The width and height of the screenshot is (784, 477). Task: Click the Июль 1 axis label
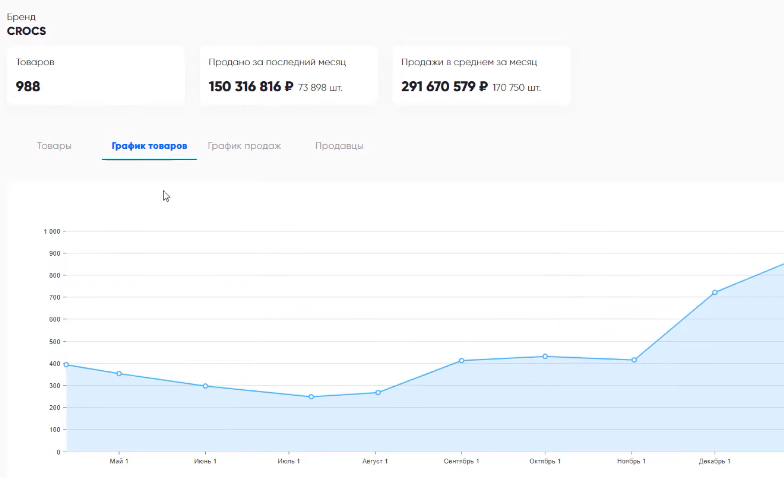(x=288, y=461)
